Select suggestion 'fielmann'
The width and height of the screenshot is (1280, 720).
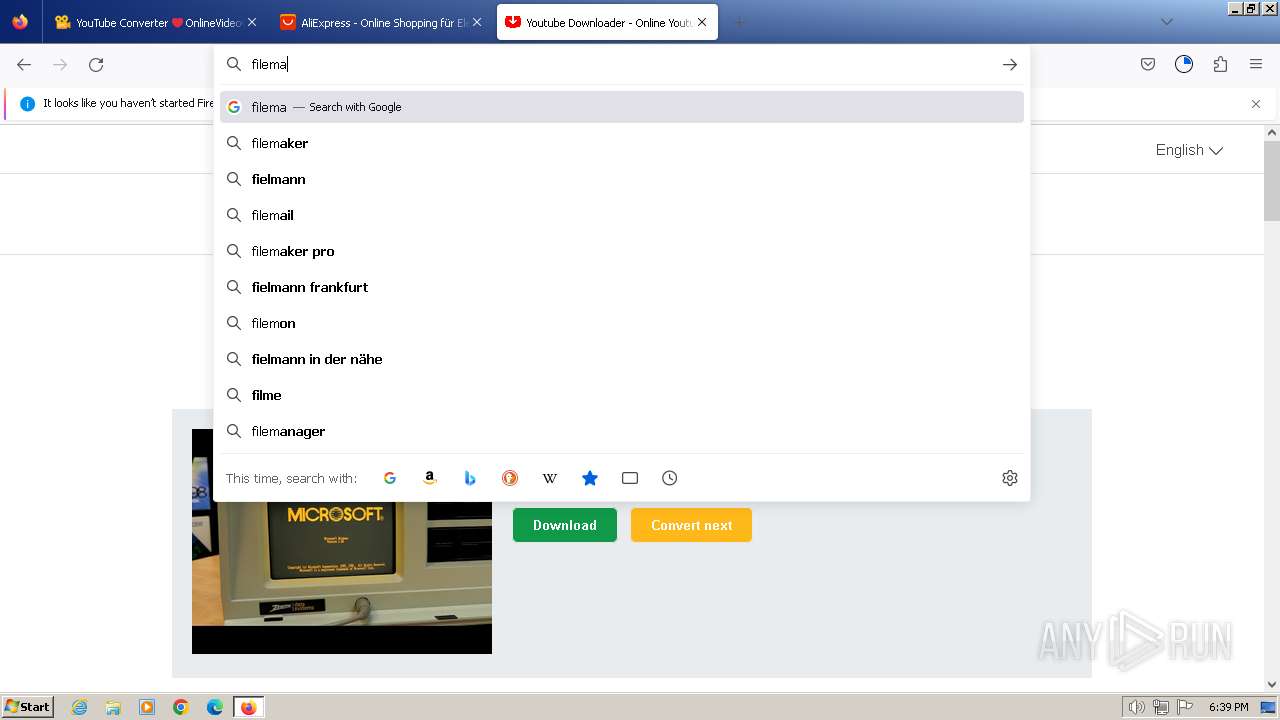click(622, 179)
